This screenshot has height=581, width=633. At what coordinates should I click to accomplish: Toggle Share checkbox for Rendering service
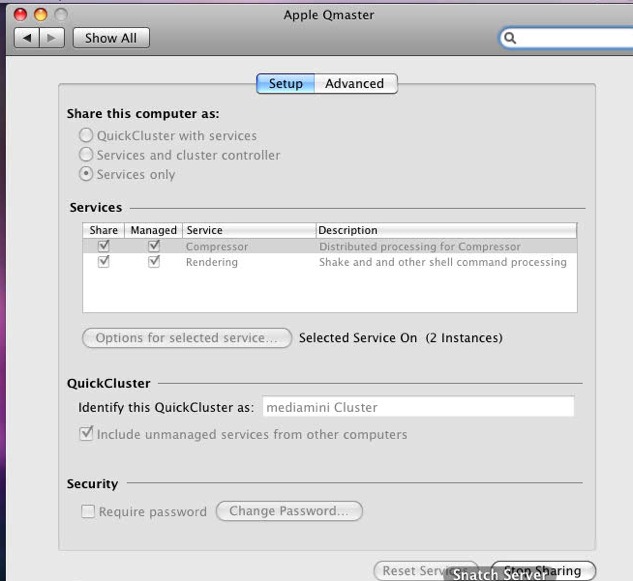click(x=104, y=261)
